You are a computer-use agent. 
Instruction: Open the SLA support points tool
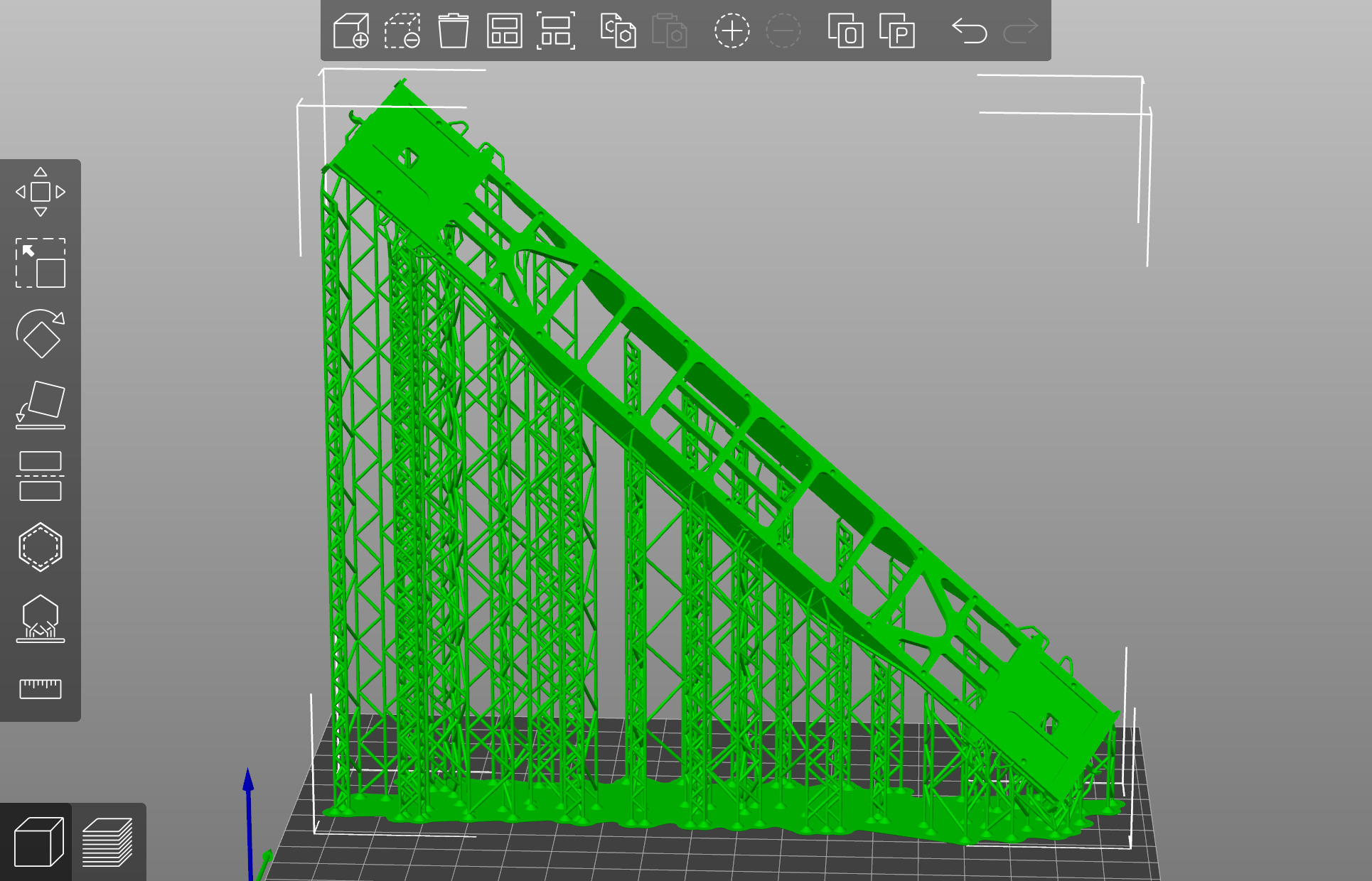[x=41, y=618]
